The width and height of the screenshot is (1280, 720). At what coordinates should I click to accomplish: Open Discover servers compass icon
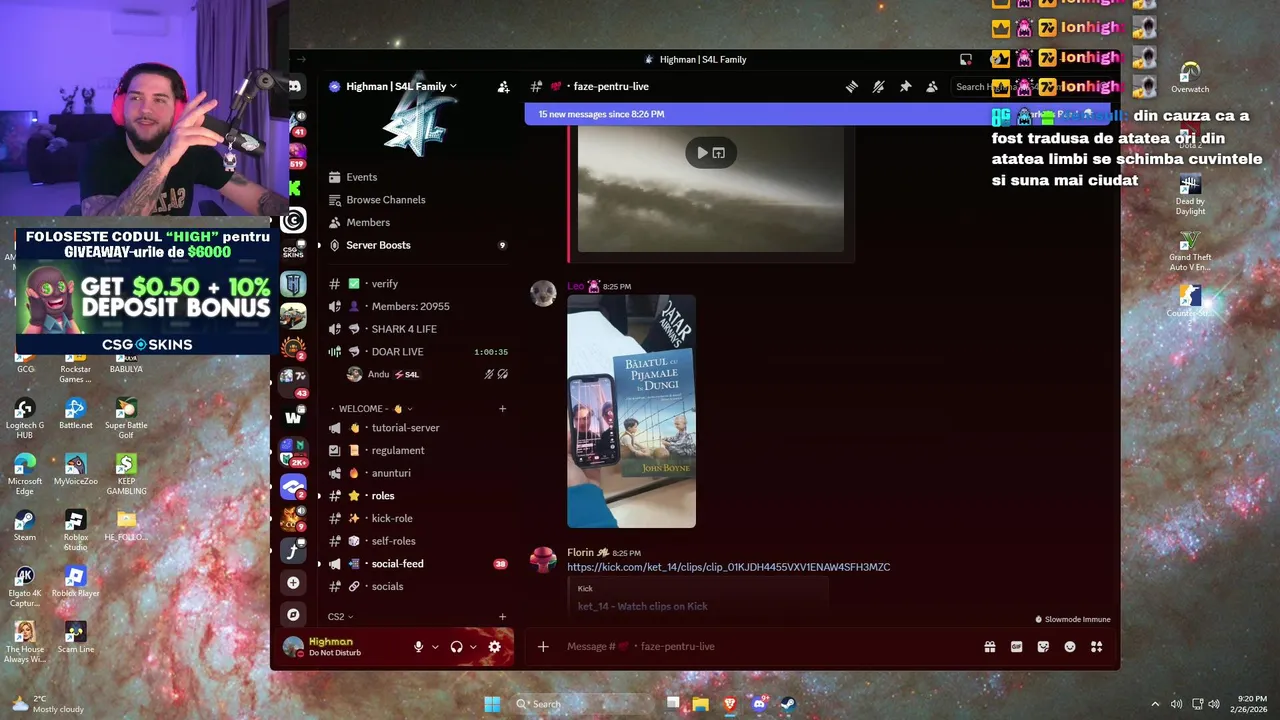[x=293, y=615]
